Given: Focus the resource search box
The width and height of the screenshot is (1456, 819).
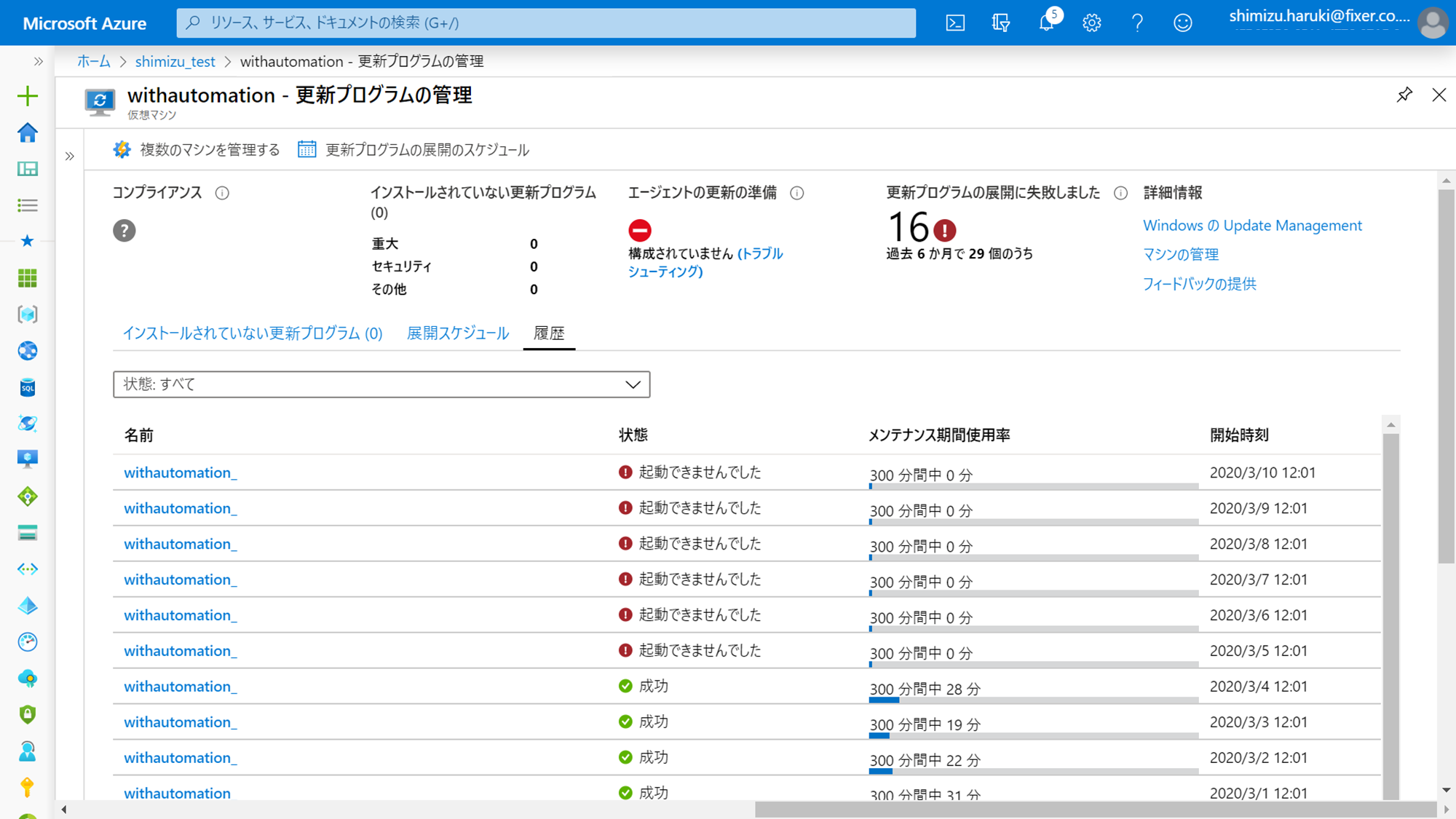Looking at the screenshot, I should (x=546, y=23).
